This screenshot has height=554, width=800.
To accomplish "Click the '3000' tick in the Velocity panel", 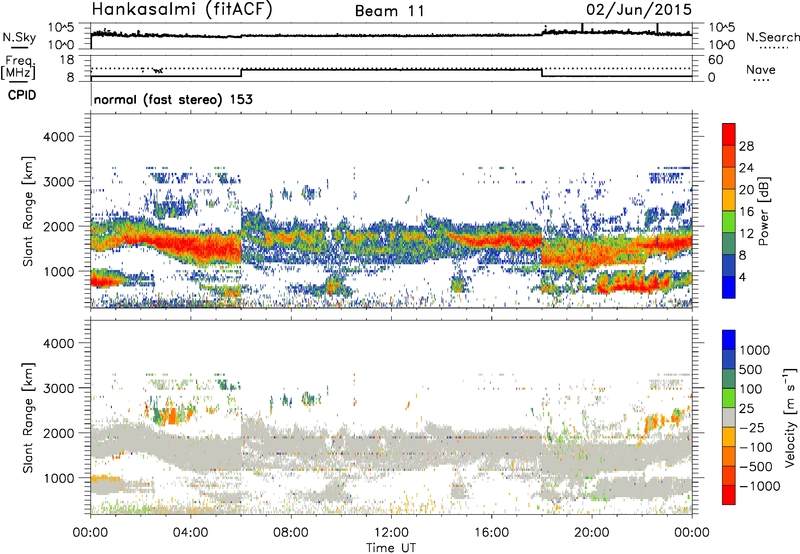I will click(58, 388).
